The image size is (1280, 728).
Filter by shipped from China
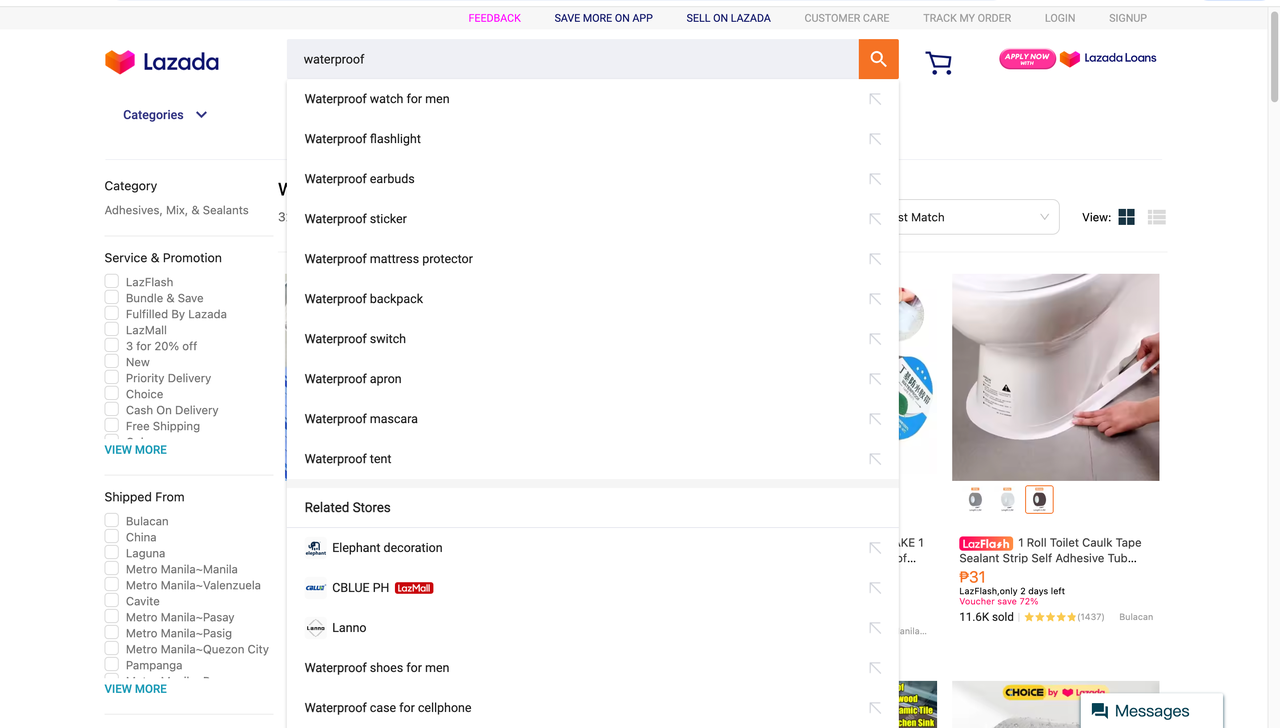pos(112,536)
